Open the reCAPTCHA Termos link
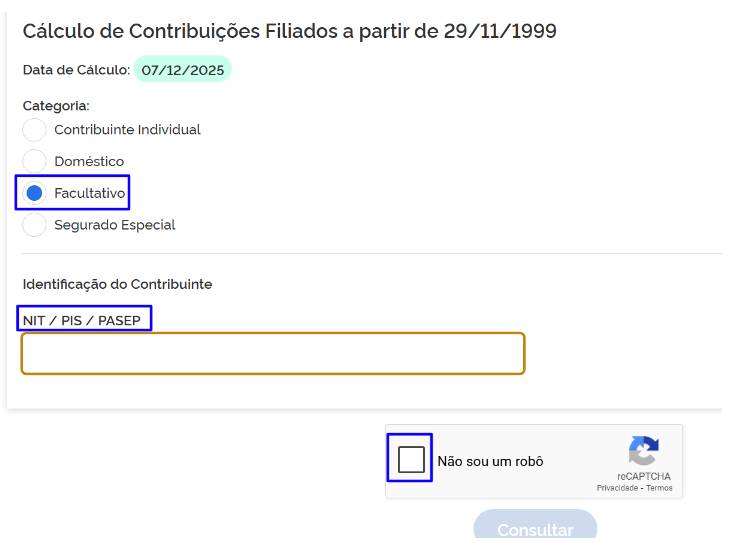This screenshot has width=746, height=543. point(660,488)
